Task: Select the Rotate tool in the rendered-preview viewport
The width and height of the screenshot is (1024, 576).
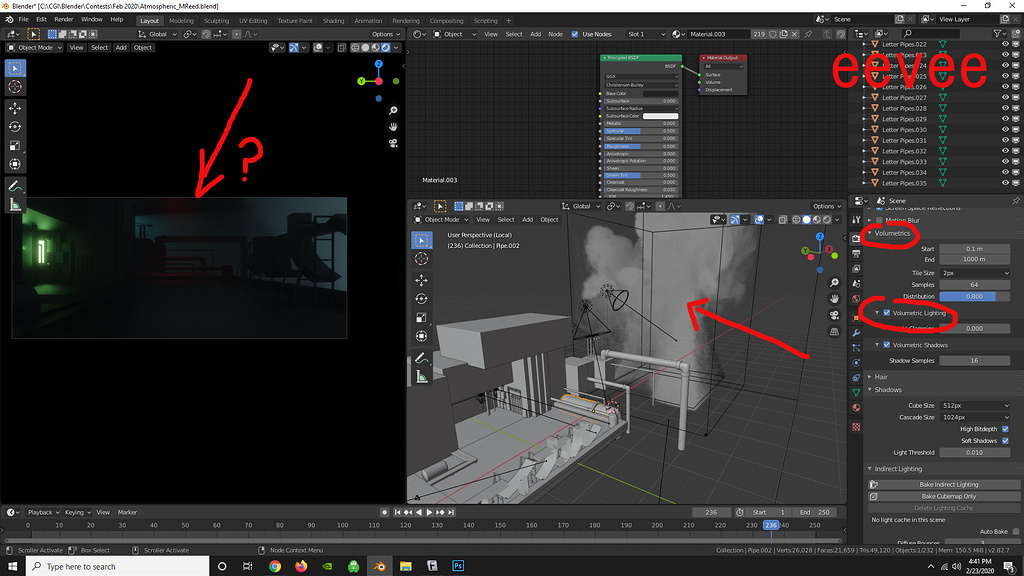Action: [x=15, y=127]
